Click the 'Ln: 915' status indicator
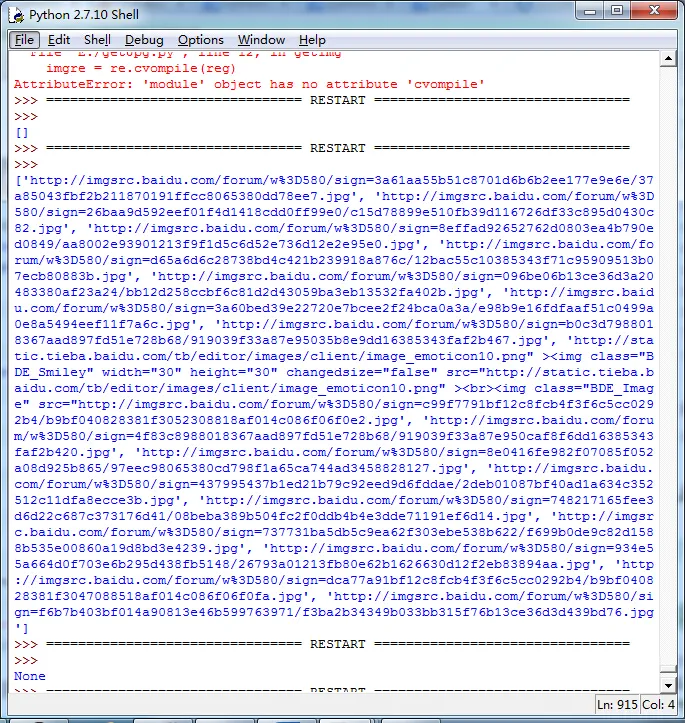The width and height of the screenshot is (685, 723). point(617,705)
